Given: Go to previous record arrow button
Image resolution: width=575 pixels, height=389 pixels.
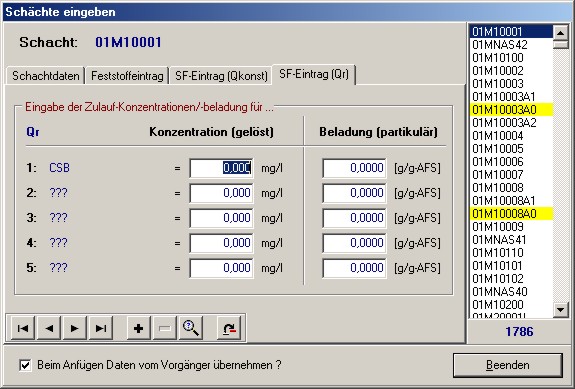Looking at the screenshot, I should click(49, 328).
